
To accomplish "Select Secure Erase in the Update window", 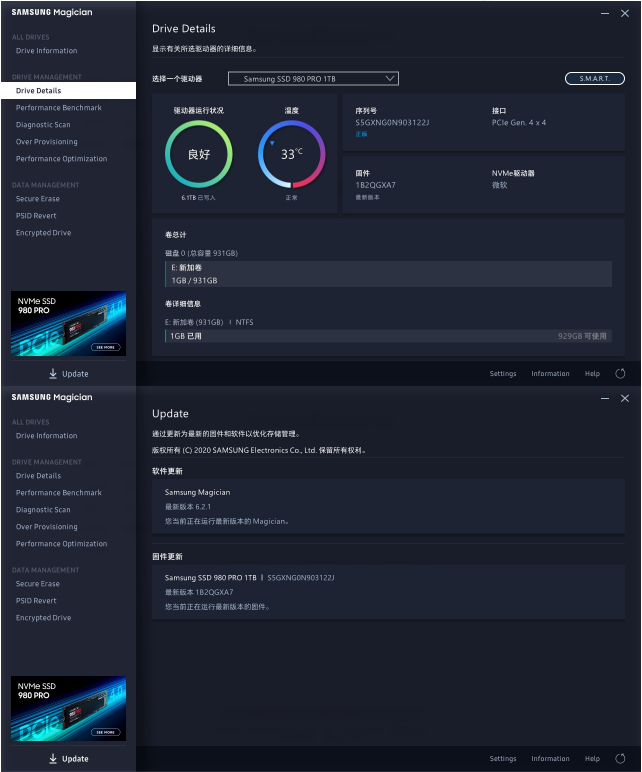I will [37, 584].
